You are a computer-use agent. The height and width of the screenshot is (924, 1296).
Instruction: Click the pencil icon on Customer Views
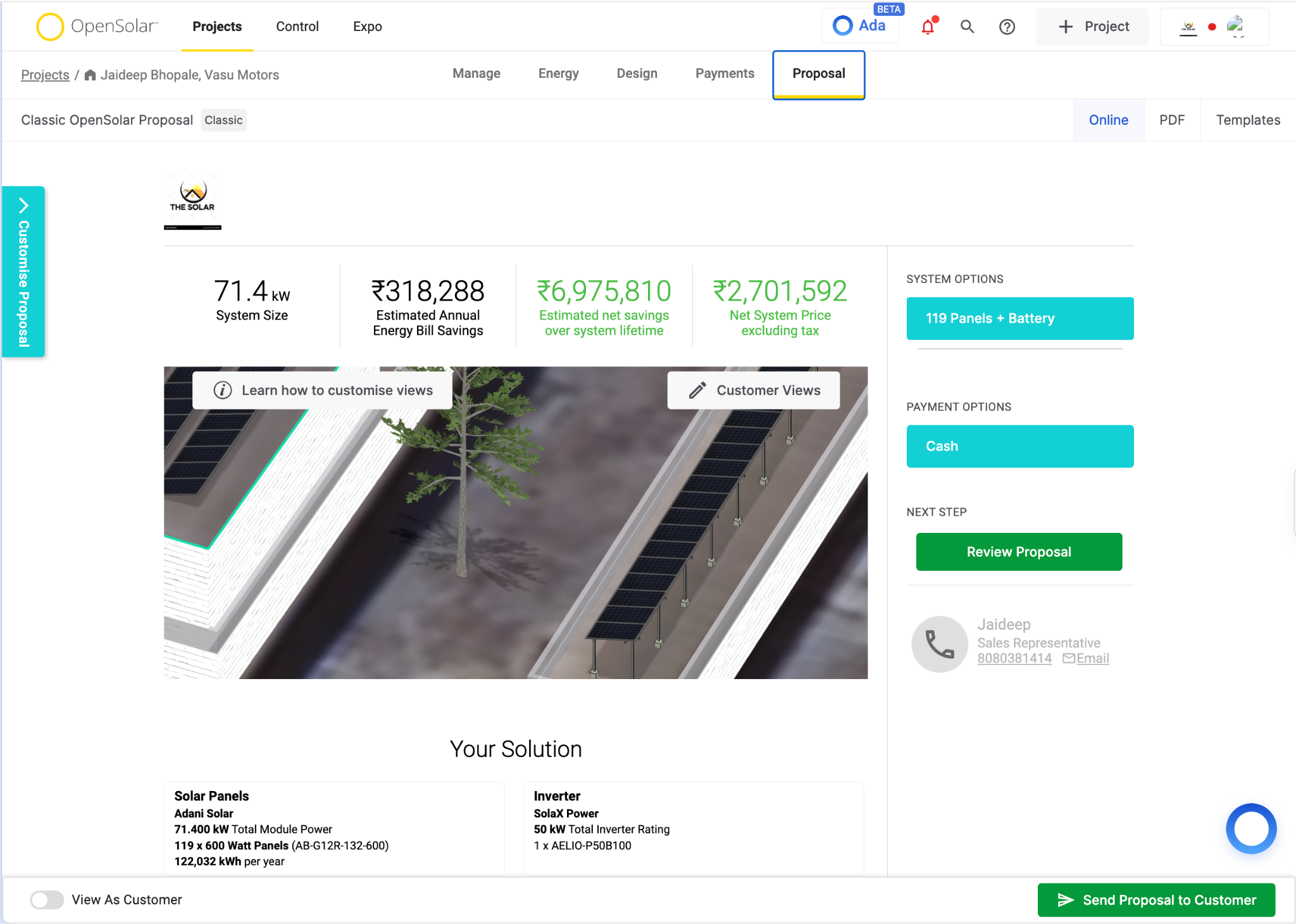(x=697, y=390)
